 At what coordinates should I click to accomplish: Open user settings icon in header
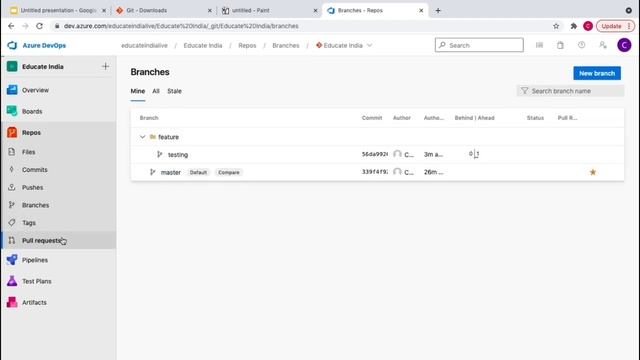point(603,45)
